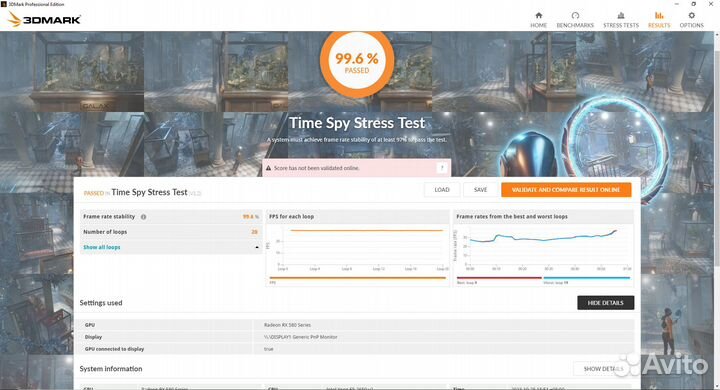Click the "Settings used" heading

coord(101,303)
